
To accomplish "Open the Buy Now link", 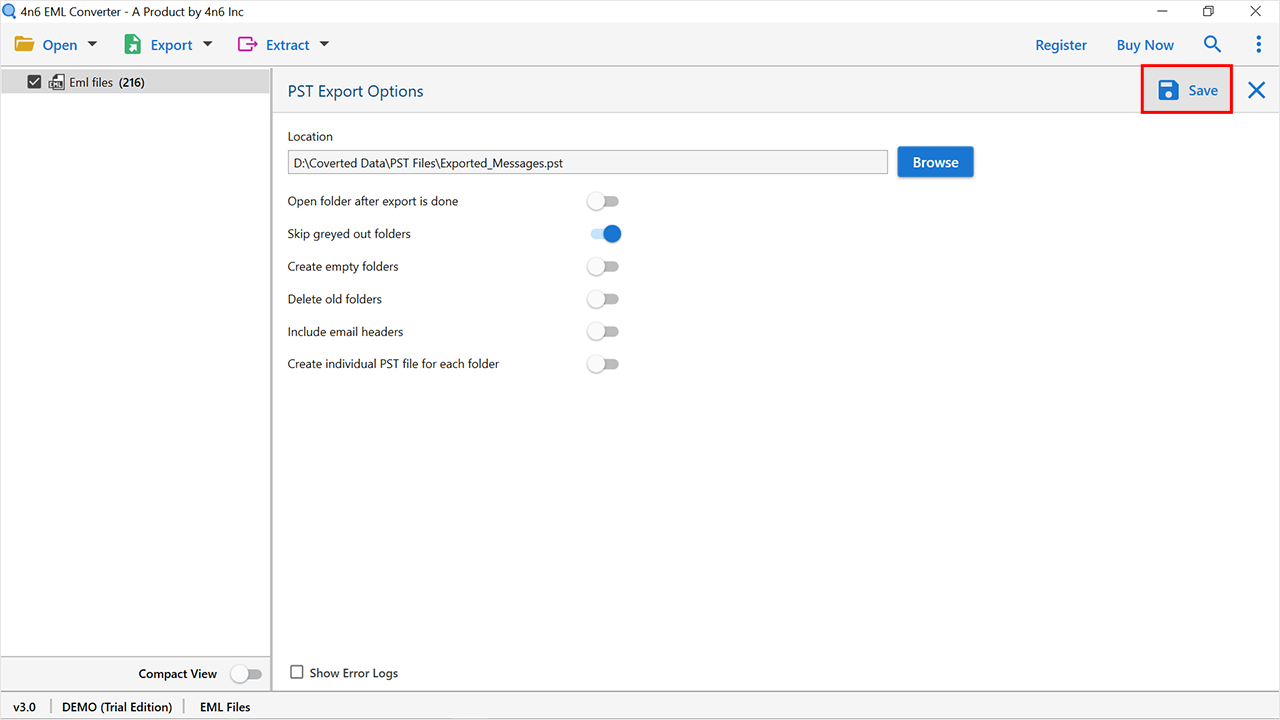I will (x=1145, y=44).
